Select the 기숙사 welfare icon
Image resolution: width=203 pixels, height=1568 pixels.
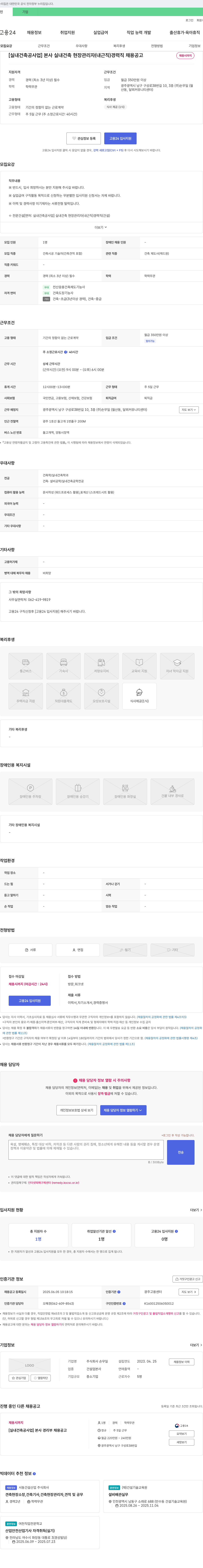pos(63,666)
